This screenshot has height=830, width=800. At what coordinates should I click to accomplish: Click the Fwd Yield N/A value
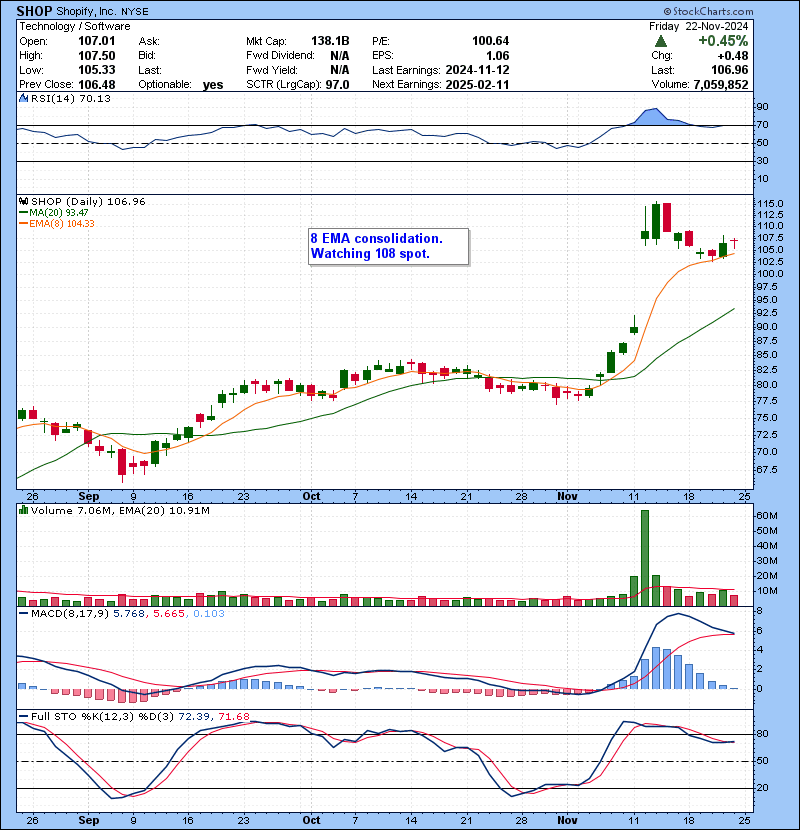(339, 70)
